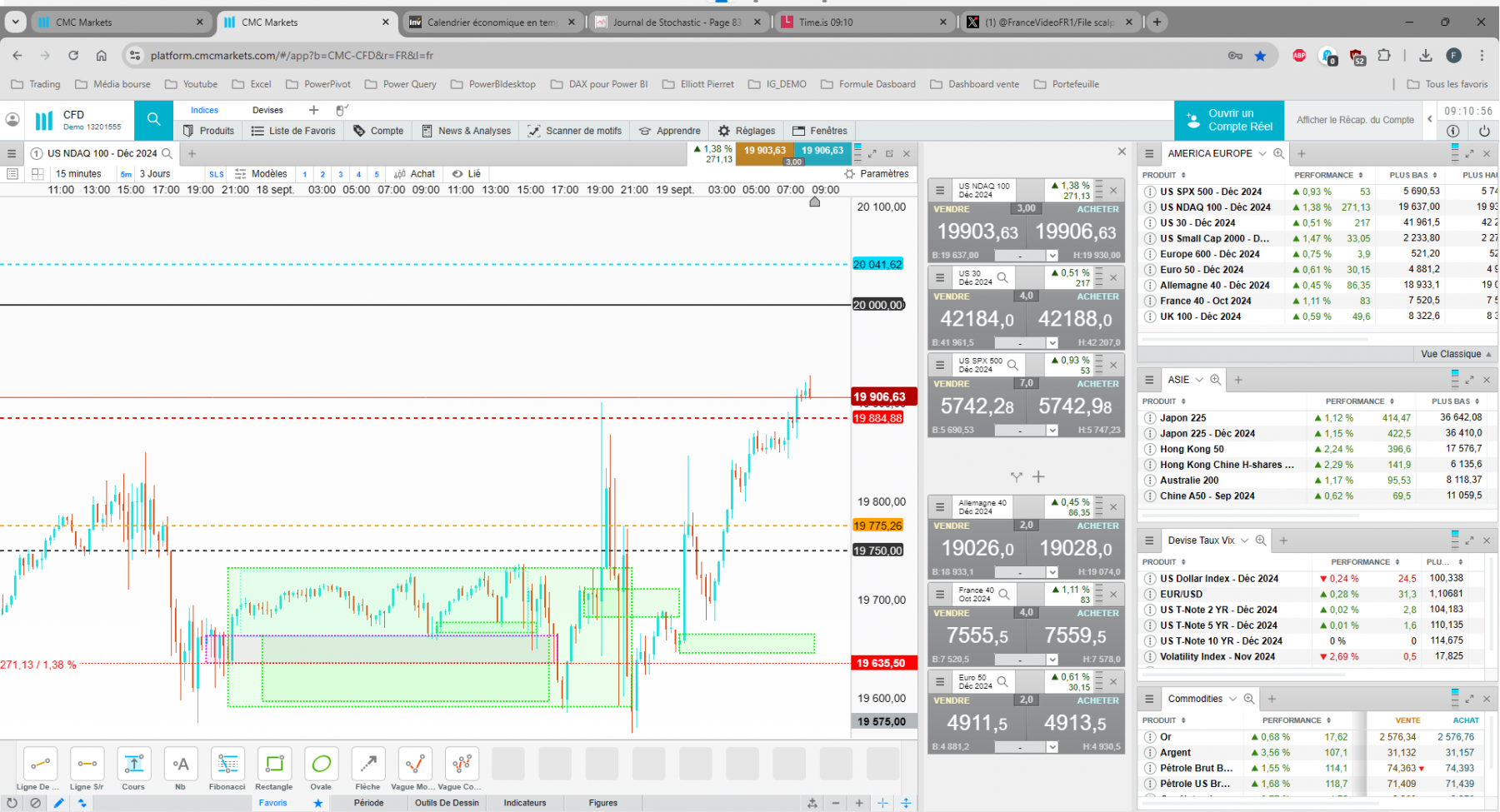Image resolution: width=1500 pixels, height=812 pixels.
Task: Click the Ouvrir un Compte Réel button
Action: pos(1229,120)
